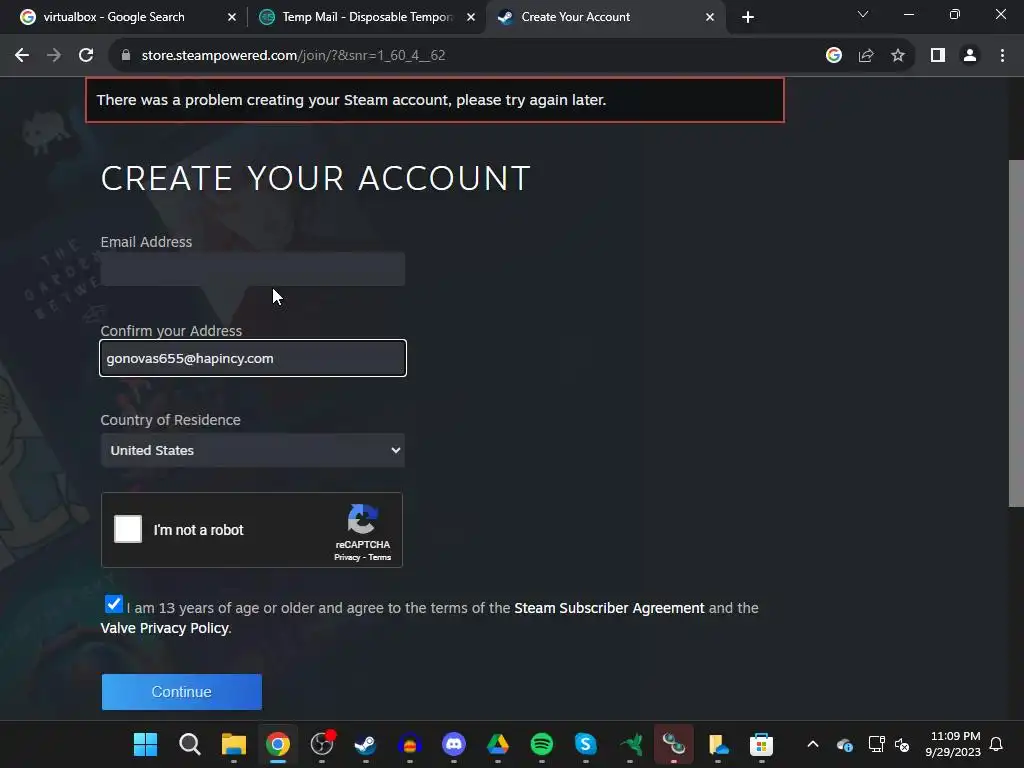Reload the Steam join page
This screenshot has height=768, width=1024.
[86, 56]
